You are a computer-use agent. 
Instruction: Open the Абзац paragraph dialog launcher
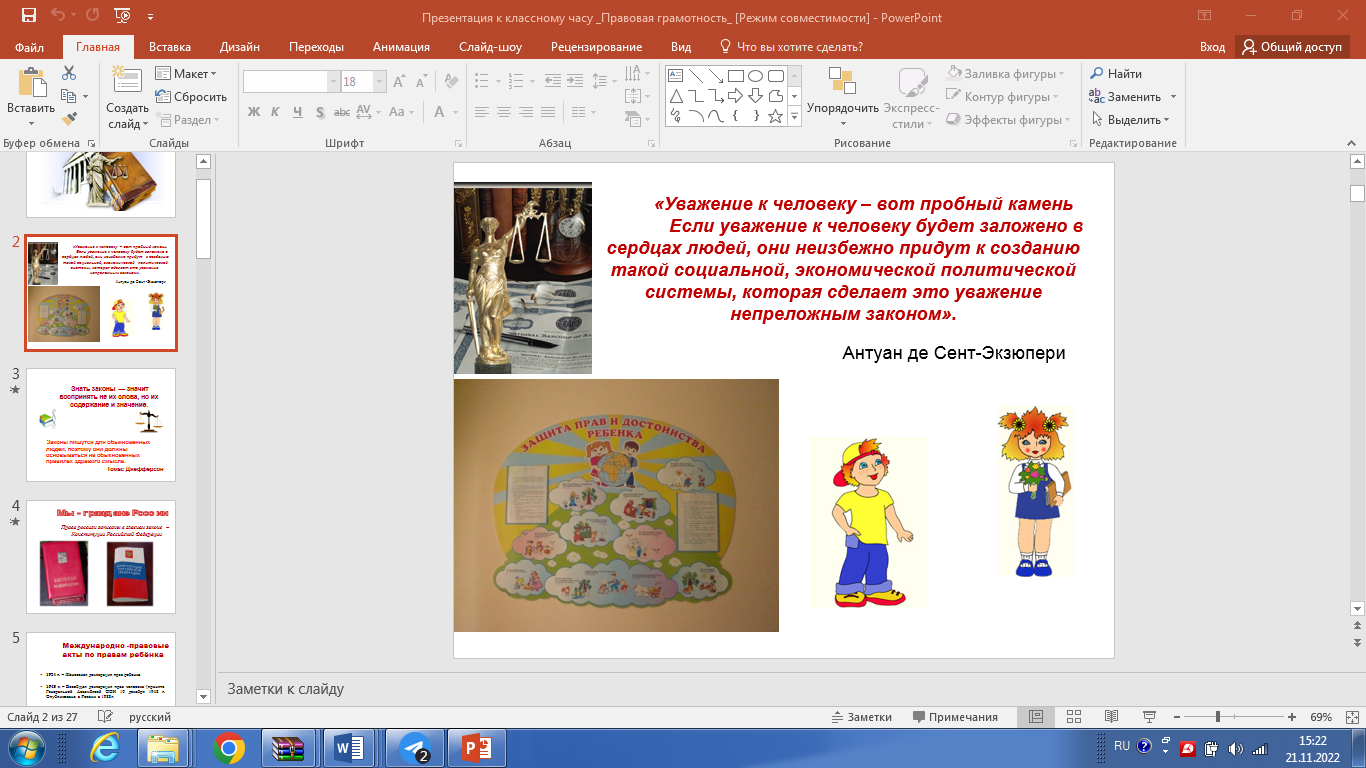coord(650,143)
